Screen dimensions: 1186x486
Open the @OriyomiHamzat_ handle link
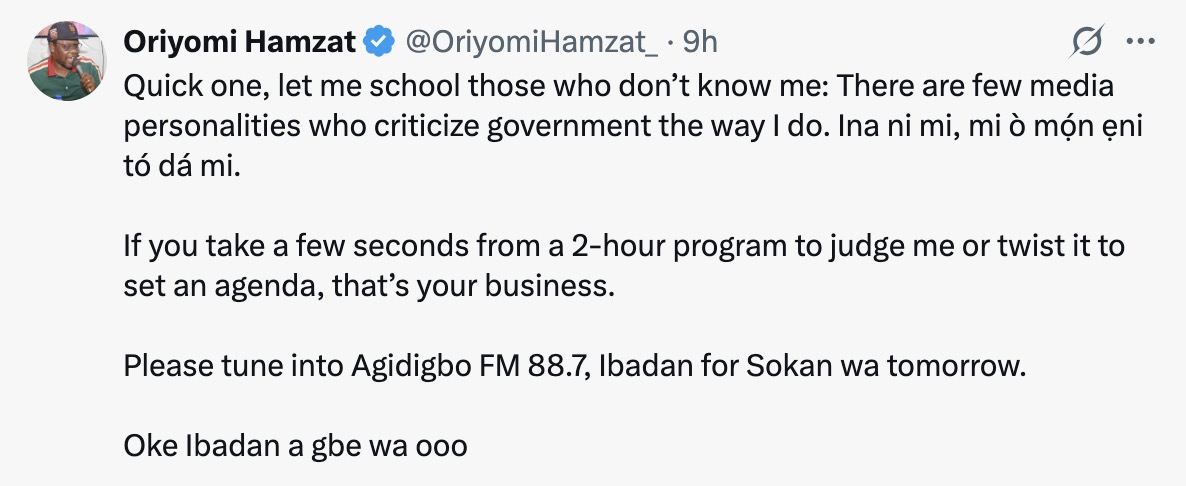[530, 41]
